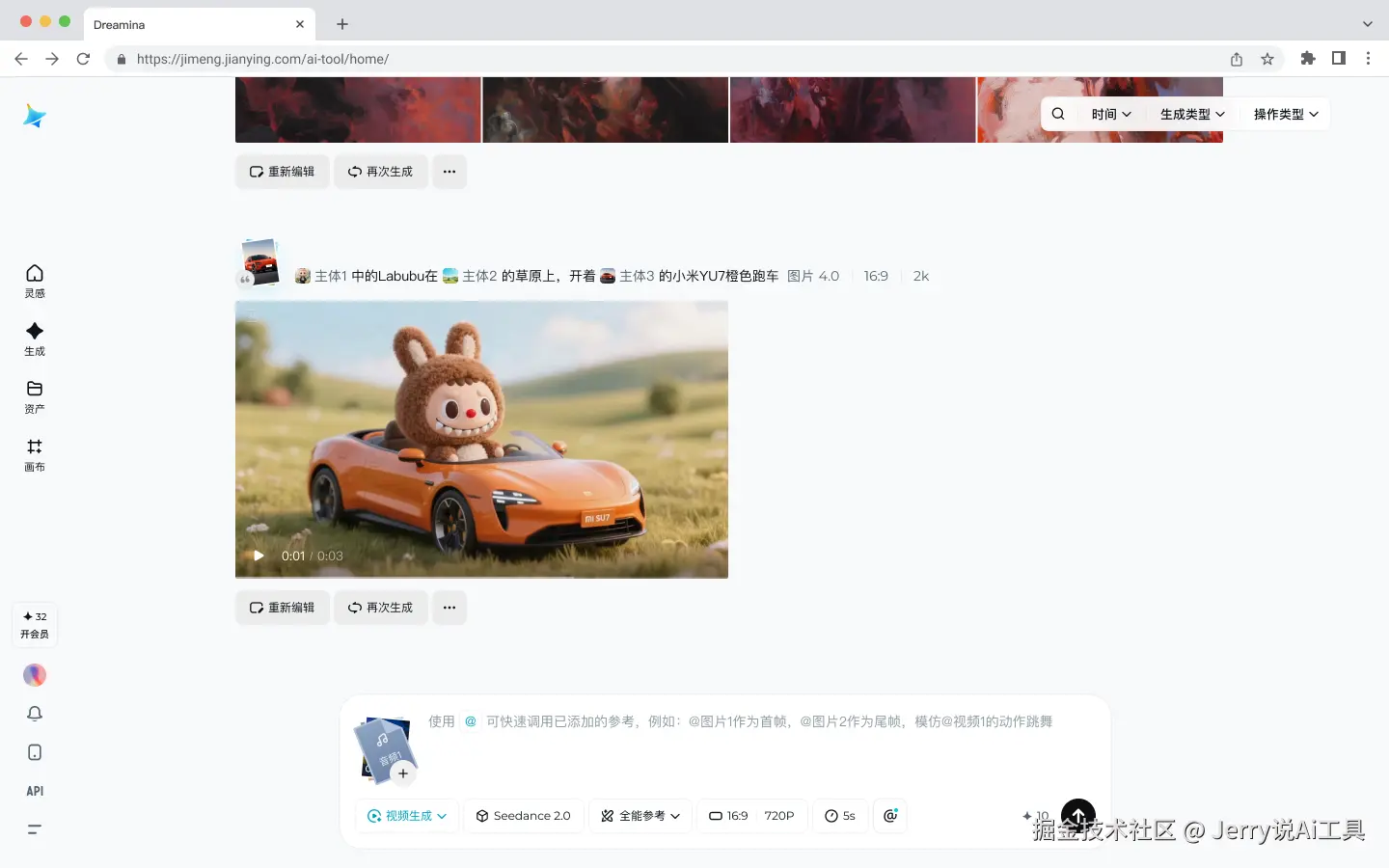
Task: Open the 生成 generate section in sidebar
Action: point(35,339)
